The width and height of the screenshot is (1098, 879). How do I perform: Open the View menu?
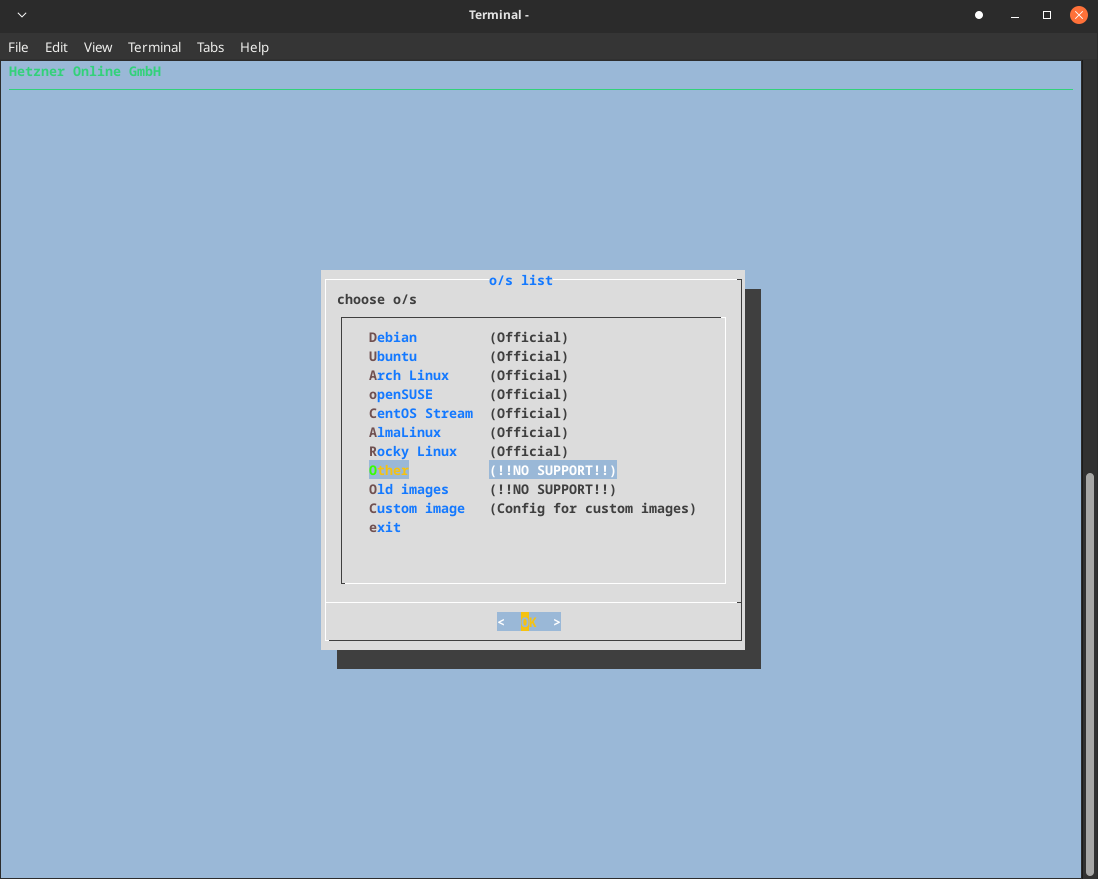coord(98,47)
